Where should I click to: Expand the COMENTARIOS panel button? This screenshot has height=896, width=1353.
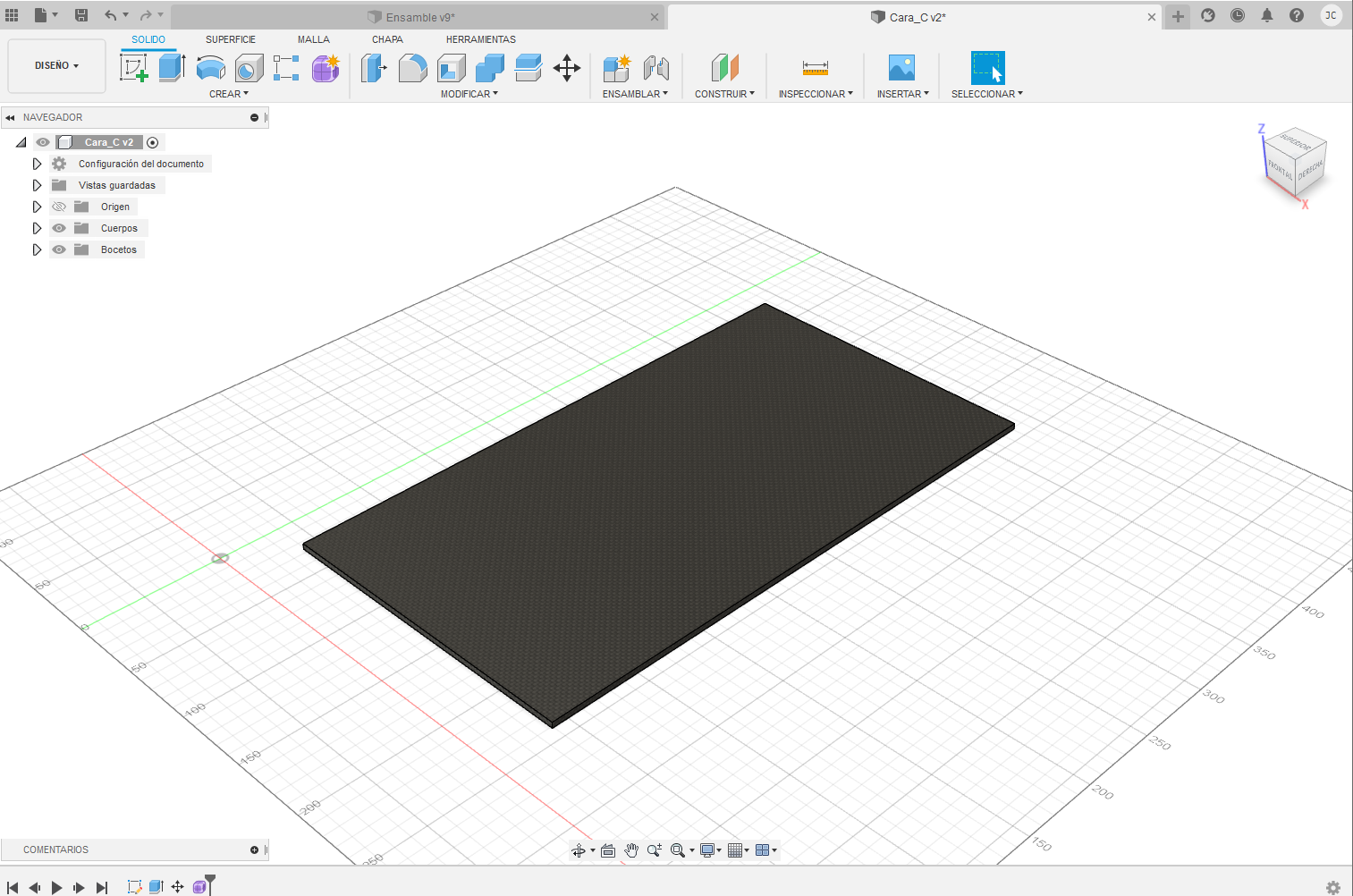(254, 850)
